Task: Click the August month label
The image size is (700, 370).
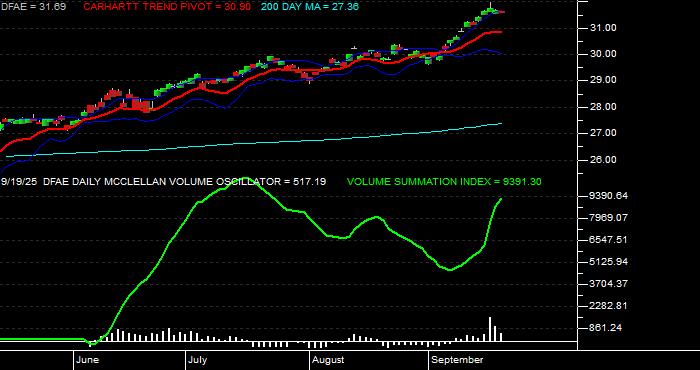Action: (328, 360)
